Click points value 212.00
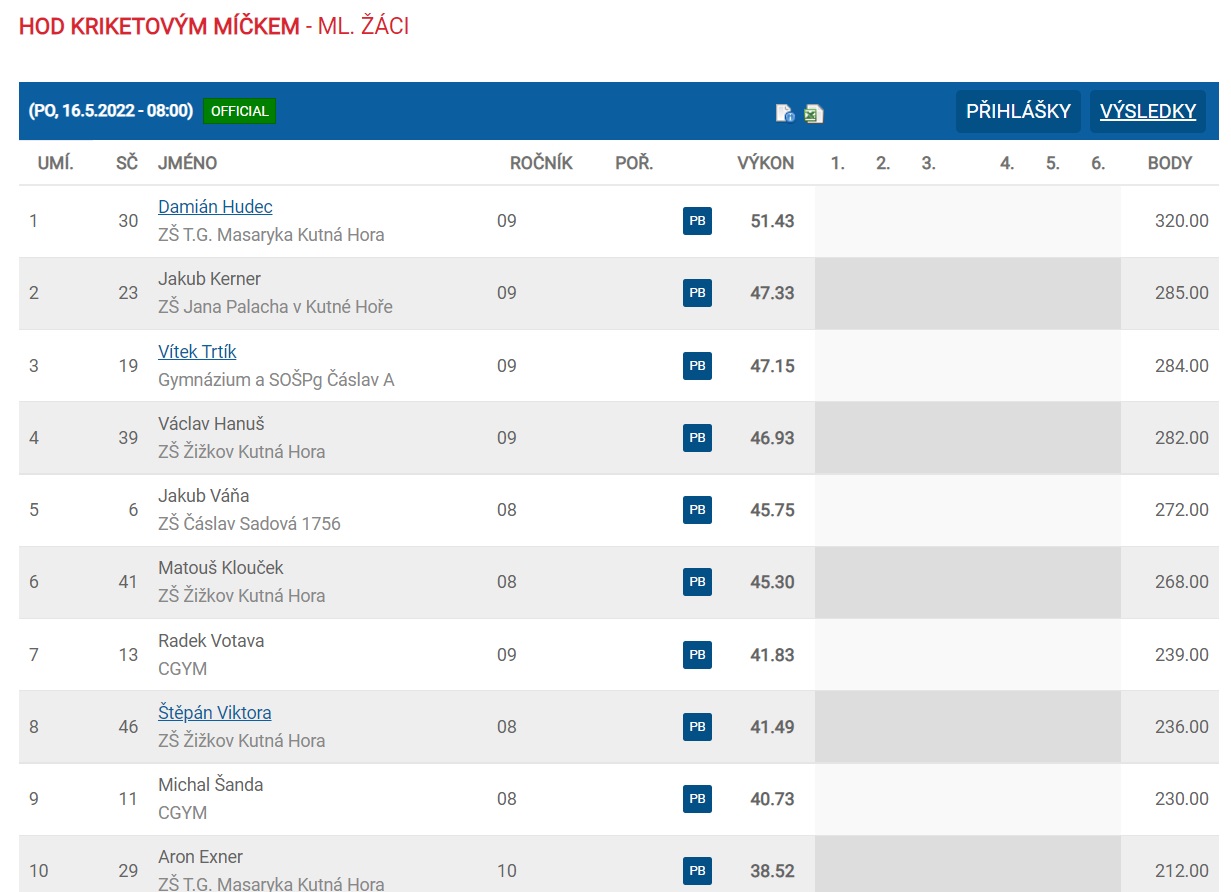Screen dimensions: 1231x892 (x=1182, y=871)
